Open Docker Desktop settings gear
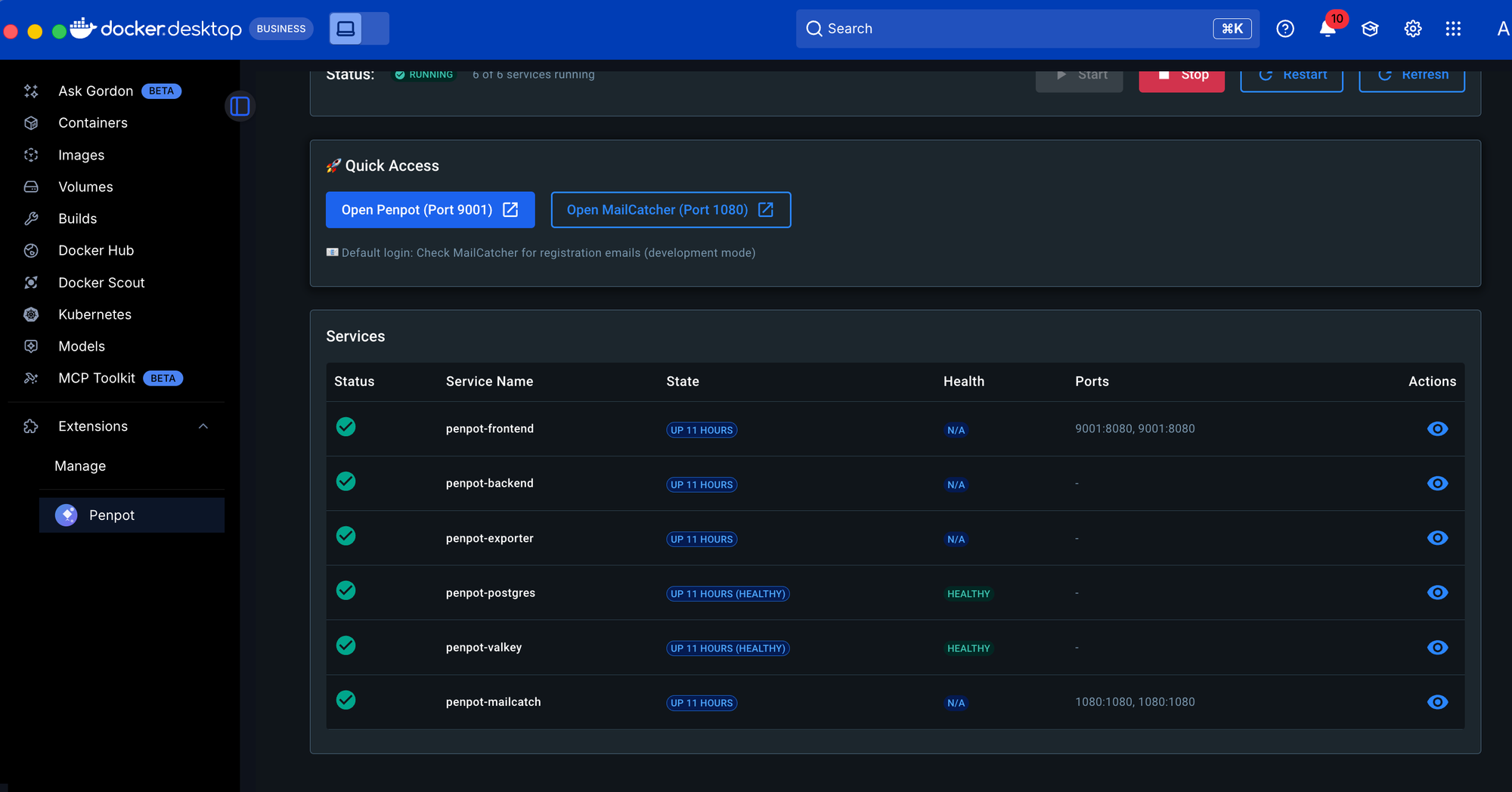Viewport: 1512px width, 792px height. [x=1412, y=29]
